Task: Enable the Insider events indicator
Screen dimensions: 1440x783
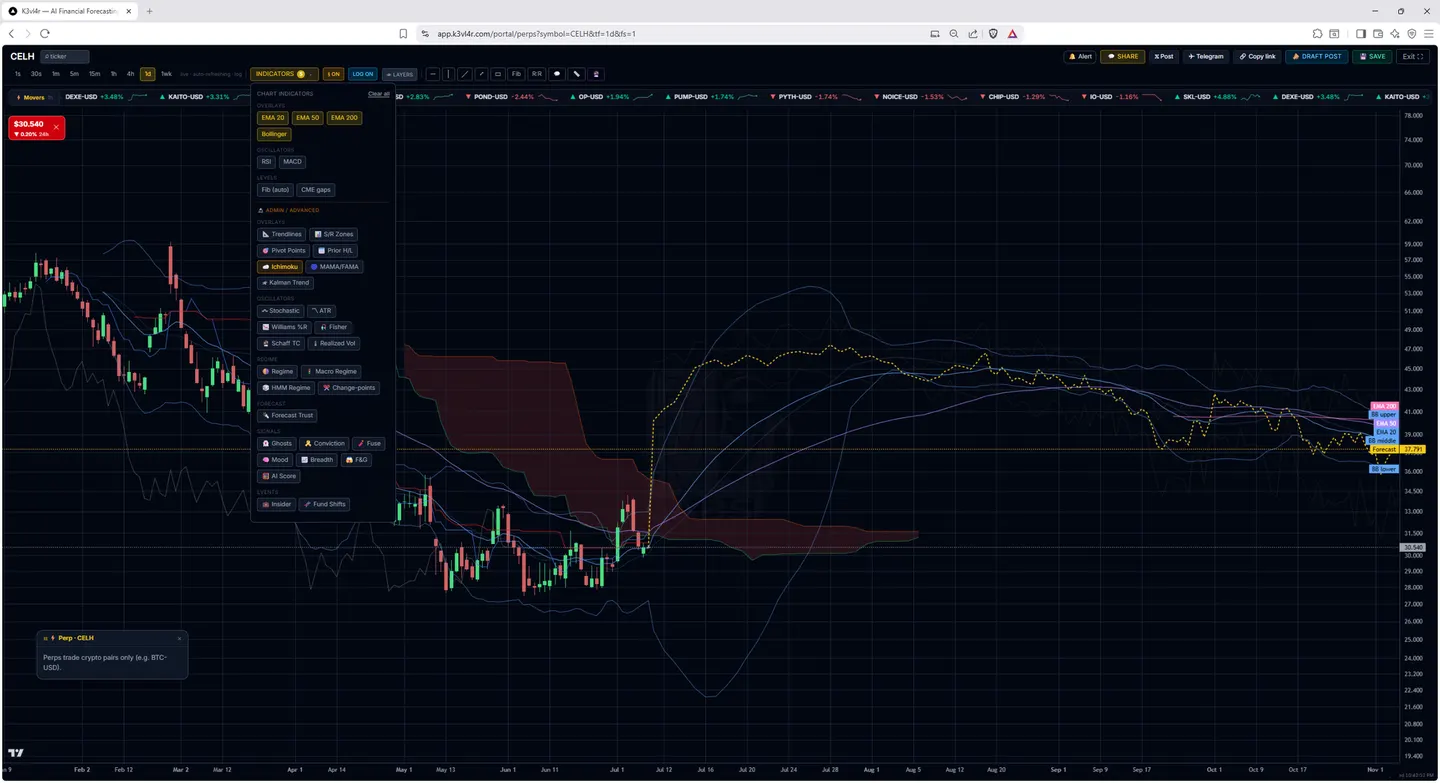Action: click(x=277, y=504)
